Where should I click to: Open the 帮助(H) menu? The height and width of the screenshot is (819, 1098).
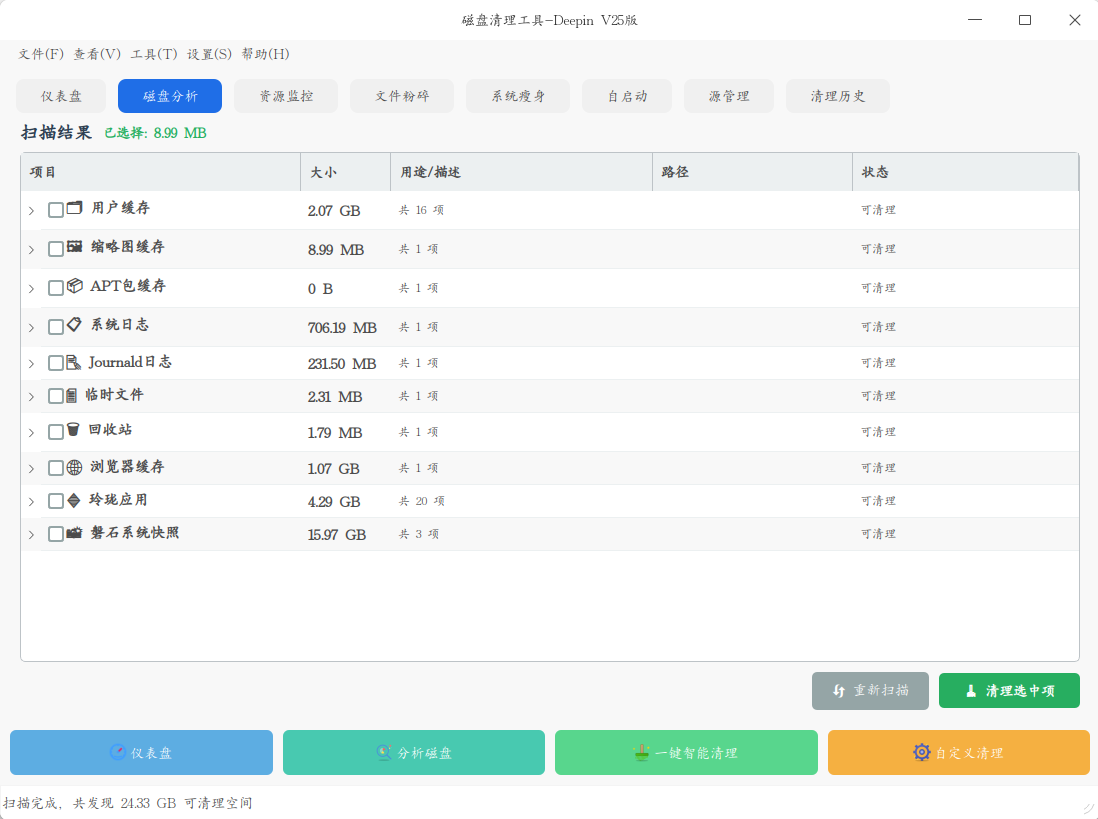click(265, 54)
